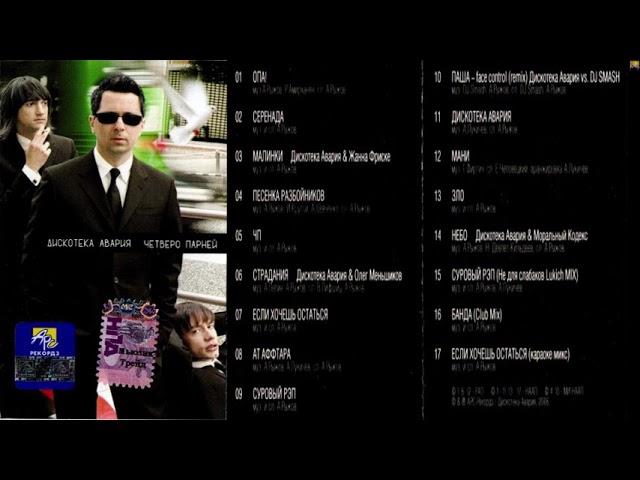Click track 01 title "ОПА!"

[x=260, y=78]
